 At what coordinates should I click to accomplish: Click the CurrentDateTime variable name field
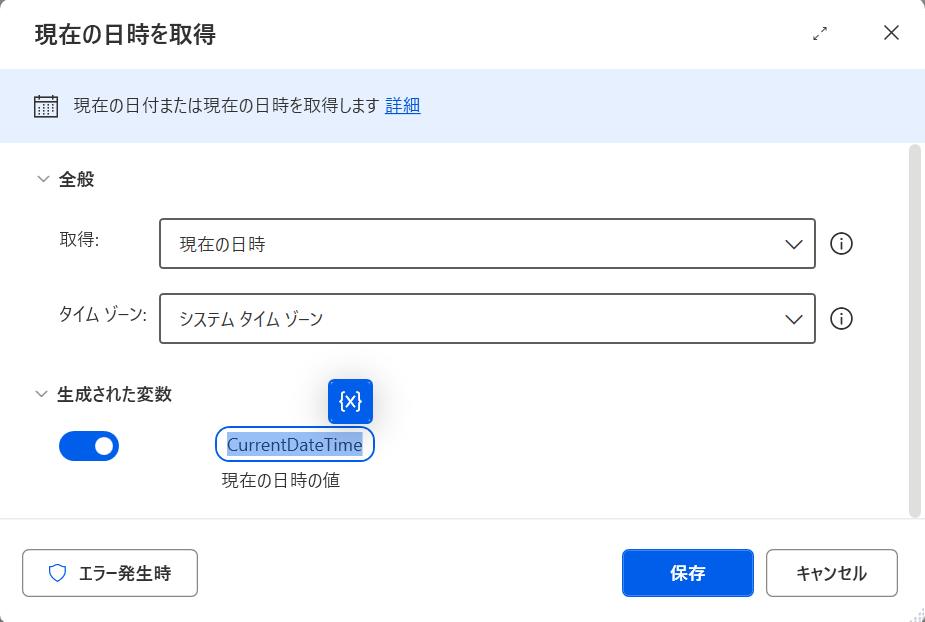tap(294, 444)
